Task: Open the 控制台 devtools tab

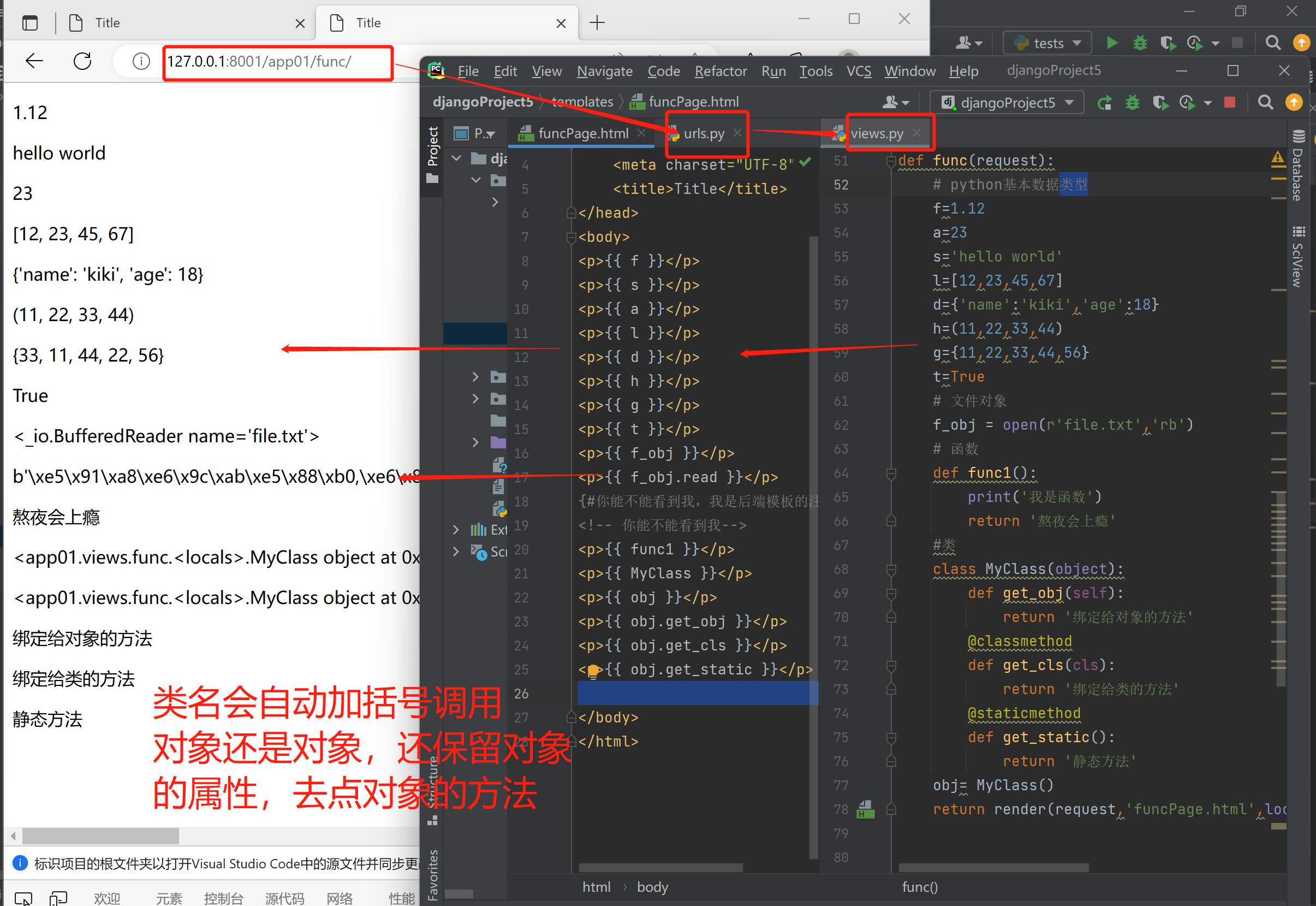Action: 223,897
